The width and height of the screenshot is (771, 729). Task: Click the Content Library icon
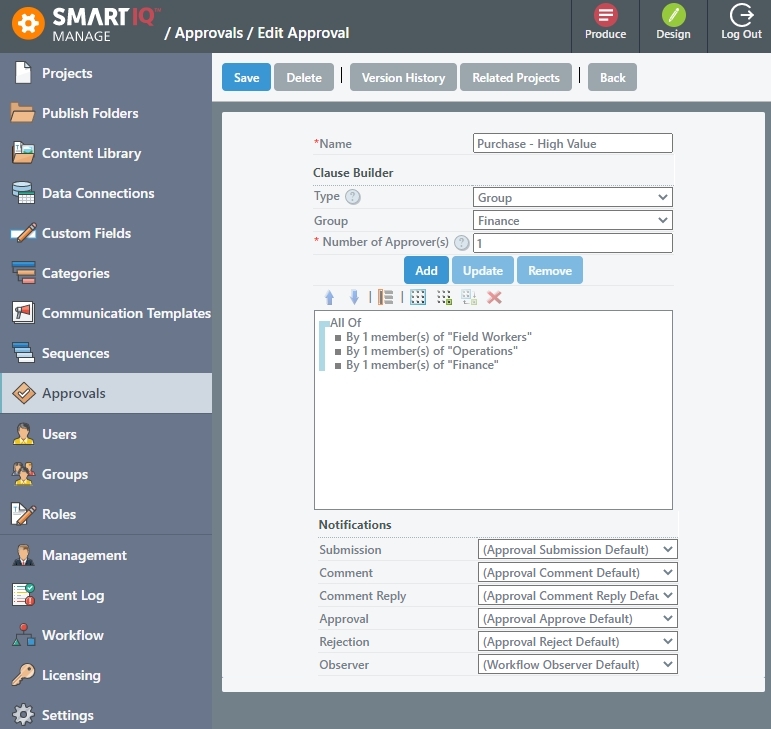23,153
